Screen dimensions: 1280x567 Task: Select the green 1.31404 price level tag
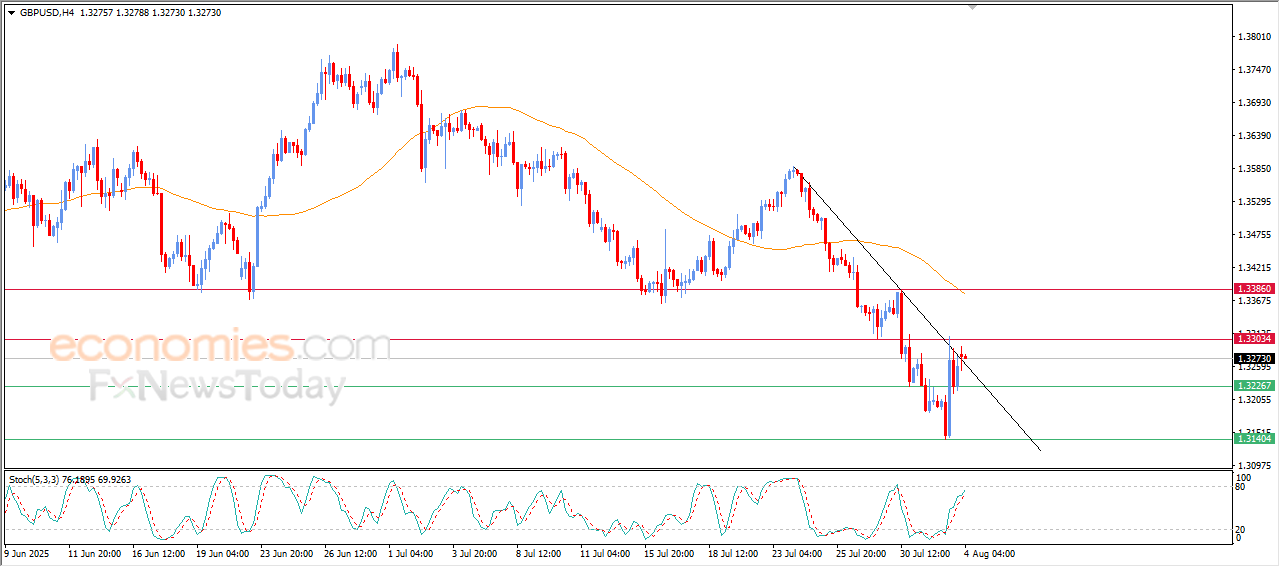1254,439
